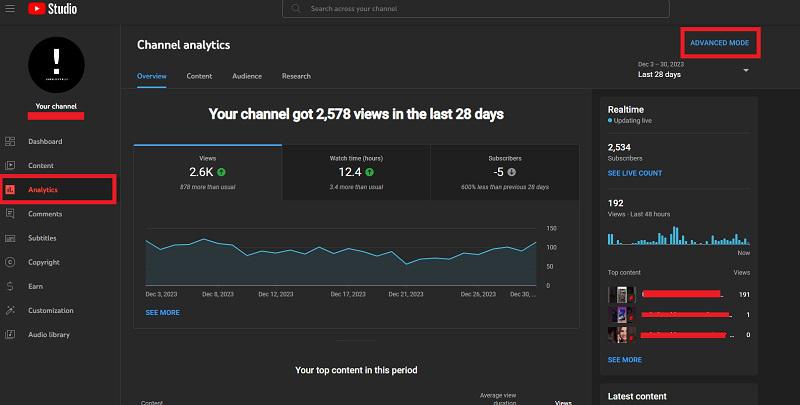Viewport: 800px width, 405px height.
Task: Click the 28-day views line chart
Action: point(341,258)
